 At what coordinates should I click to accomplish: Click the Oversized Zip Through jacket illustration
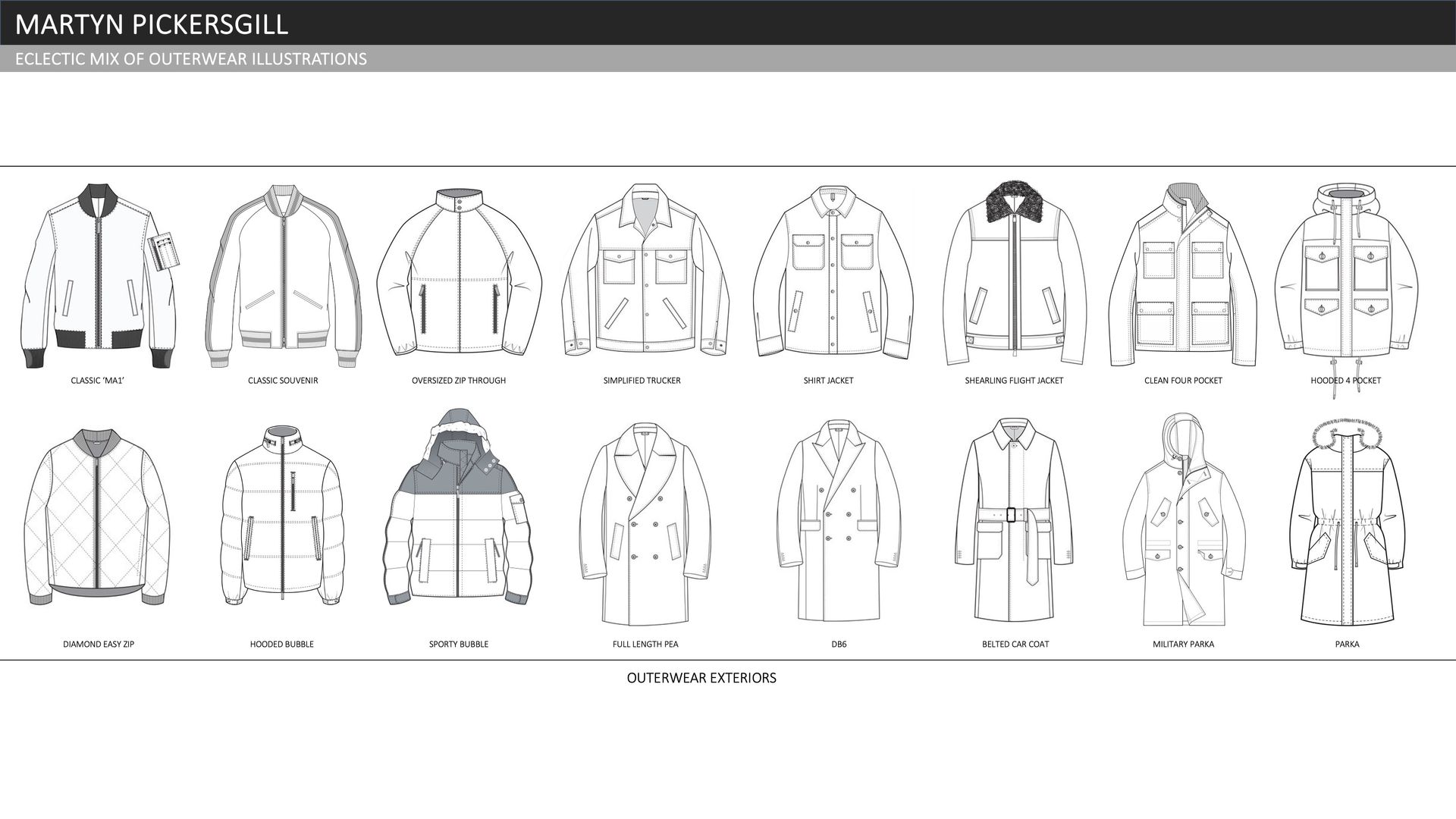[x=459, y=273]
